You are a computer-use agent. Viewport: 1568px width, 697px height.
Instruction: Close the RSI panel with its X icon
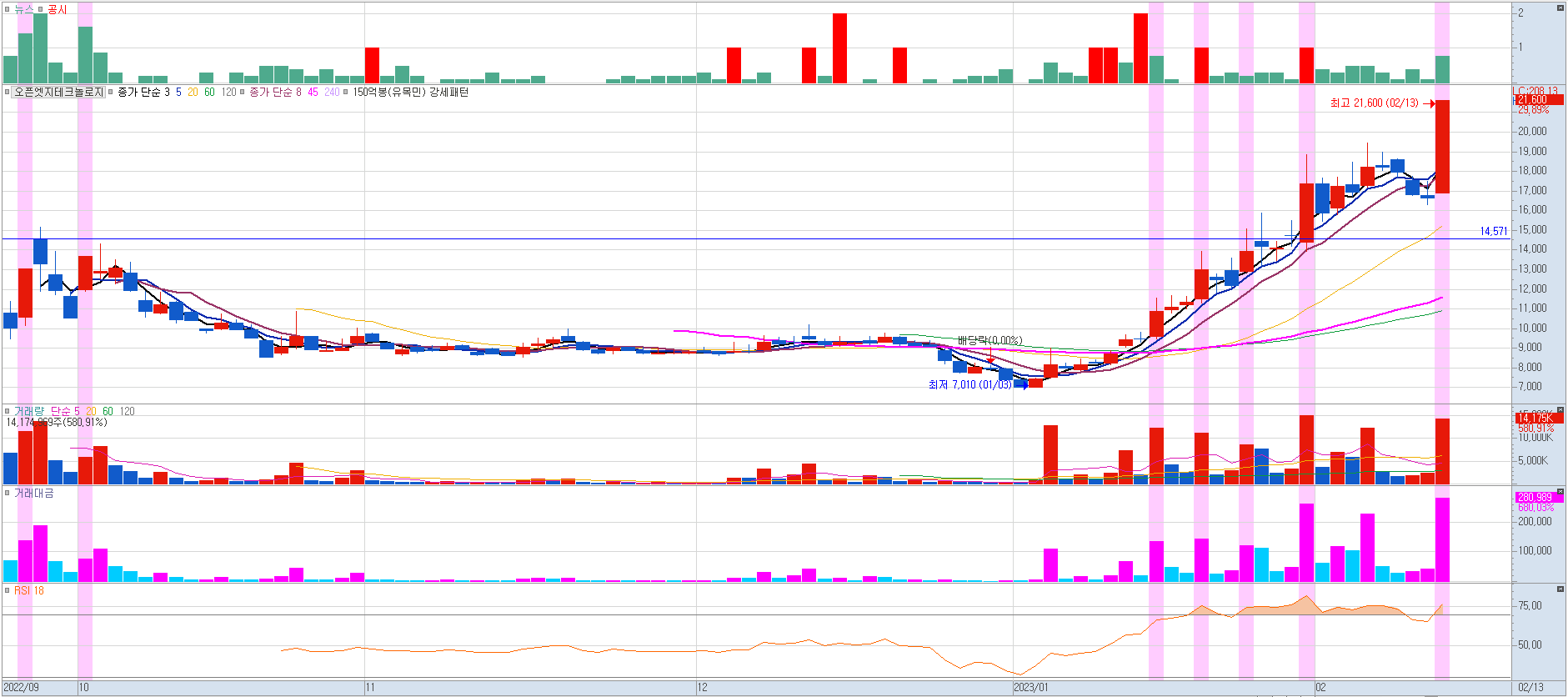[x=1560, y=589]
